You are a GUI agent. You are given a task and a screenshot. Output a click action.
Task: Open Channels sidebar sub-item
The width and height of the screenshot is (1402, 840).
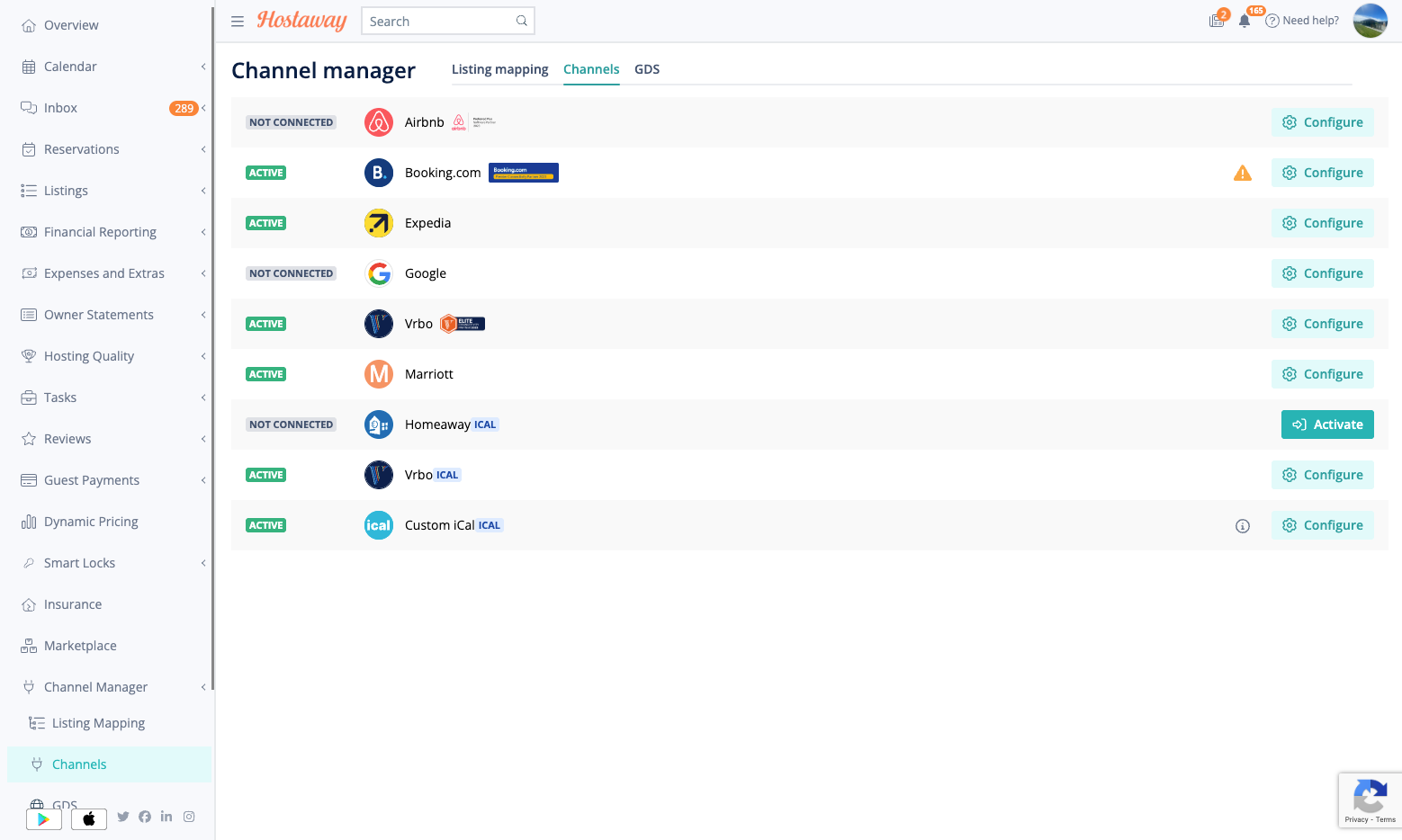click(111, 764)
